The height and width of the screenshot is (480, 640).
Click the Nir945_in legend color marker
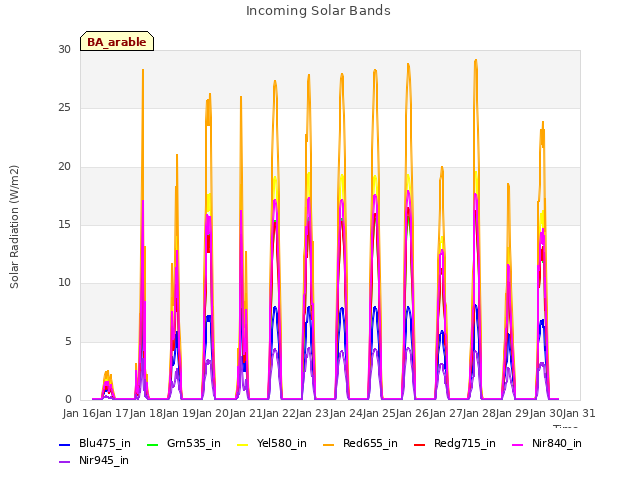coord(64,462)
